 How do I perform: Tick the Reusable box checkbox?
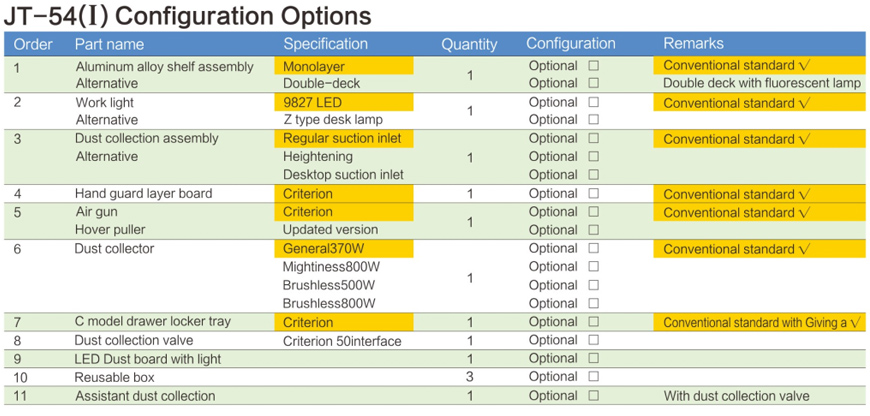pos(594,377)
